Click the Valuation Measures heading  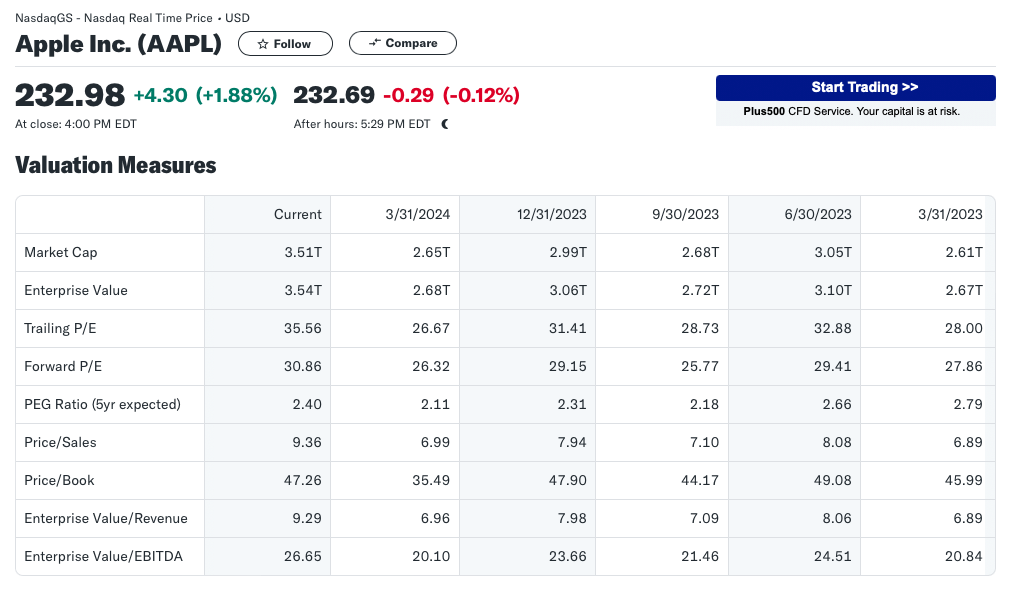pyautogui.click(x=116, y=165)
